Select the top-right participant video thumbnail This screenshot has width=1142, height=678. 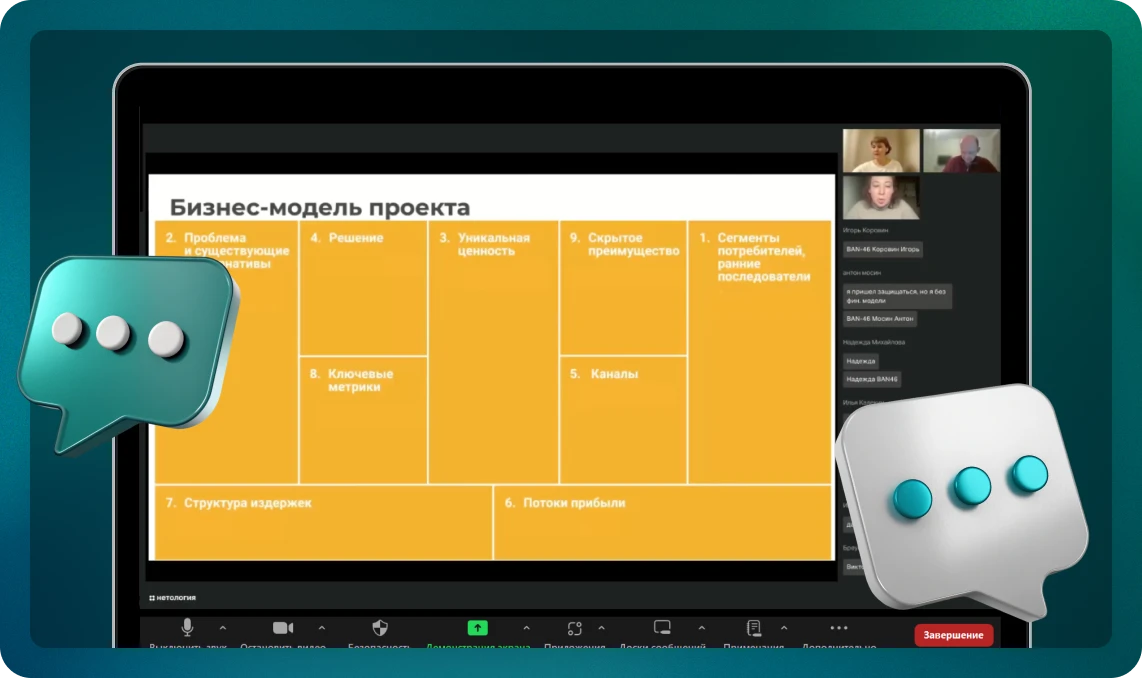960,151
